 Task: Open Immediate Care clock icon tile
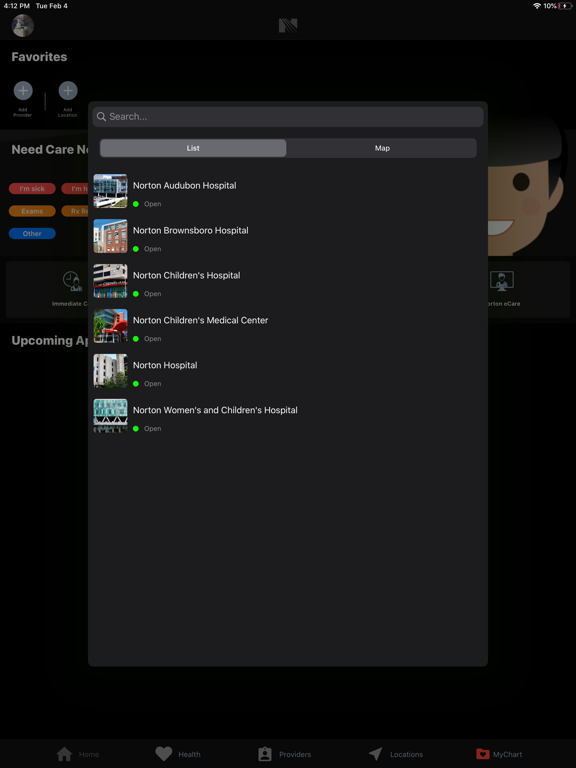[72, 281]
